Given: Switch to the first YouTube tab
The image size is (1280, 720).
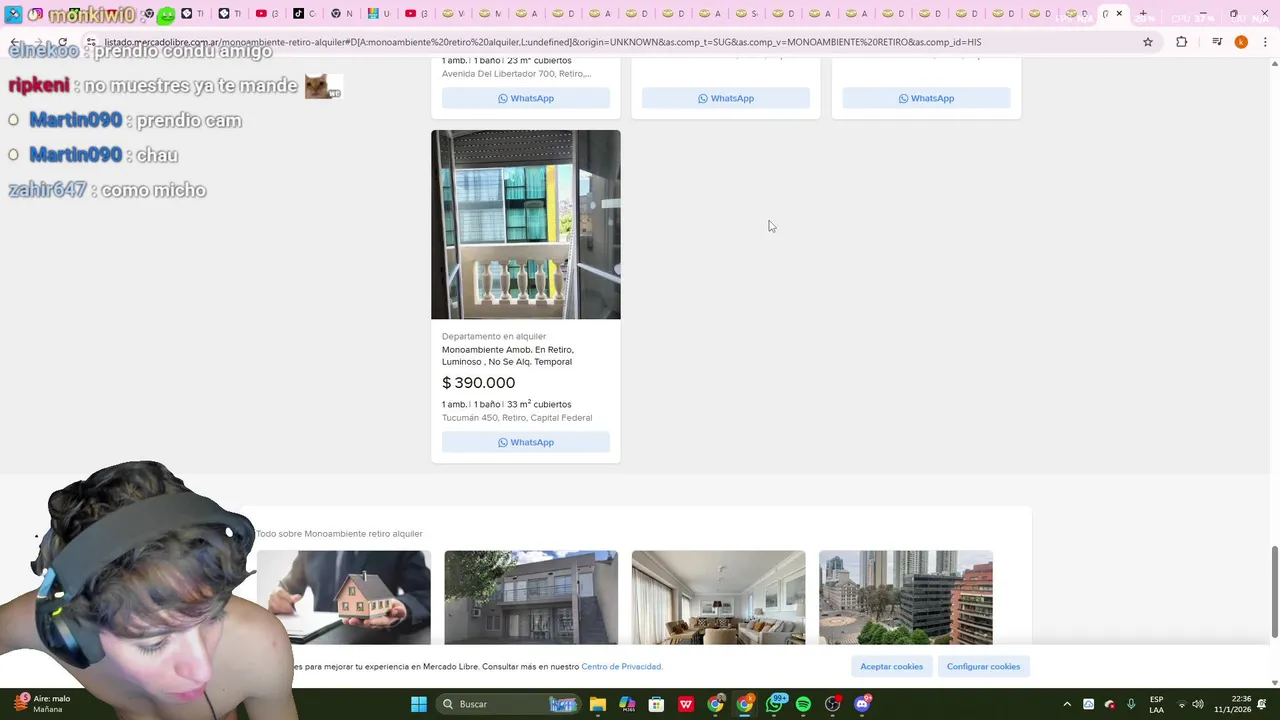Looking at the screenshot, I should click(x=267, y=14).
